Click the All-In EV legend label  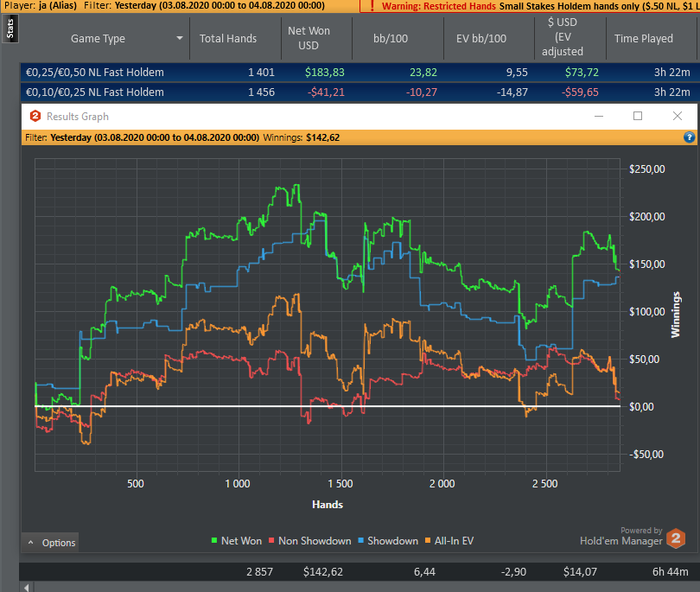tap(454, 541)
